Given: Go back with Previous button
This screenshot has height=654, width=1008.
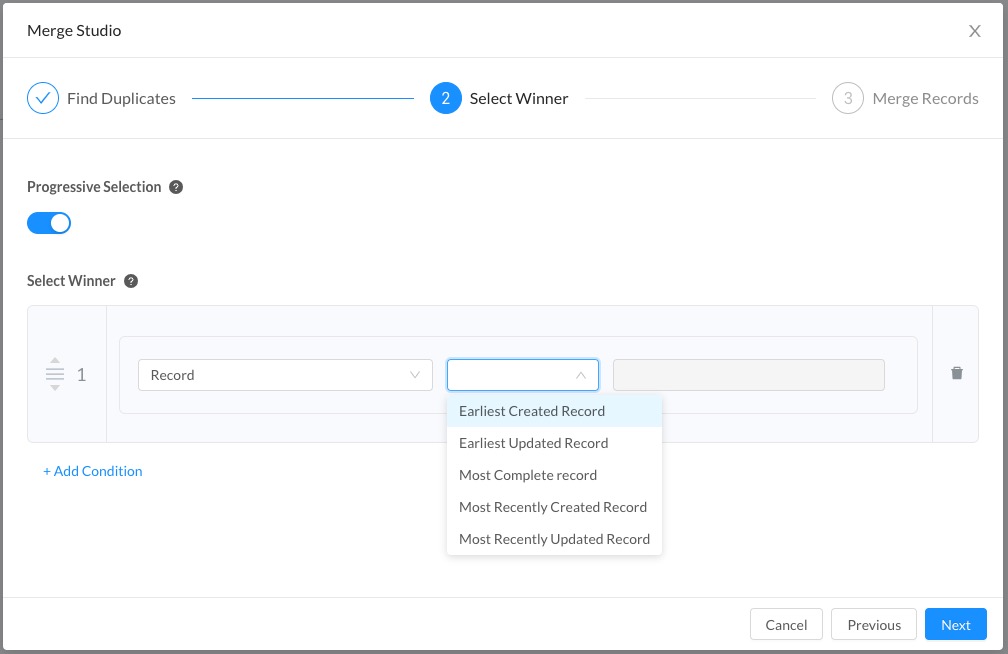Looking at the screenshot, I should point(874,624).
